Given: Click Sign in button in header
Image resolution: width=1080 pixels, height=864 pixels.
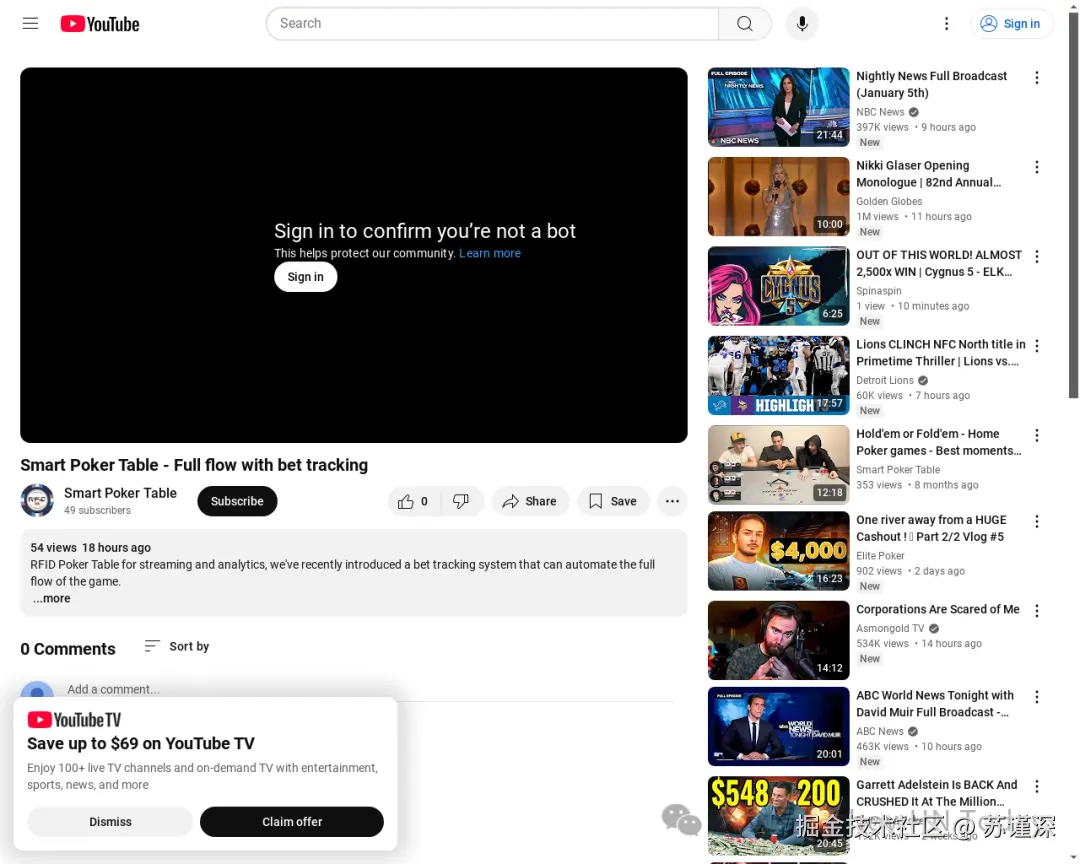Looking at the screenshot, I should tap(1010, 23).
